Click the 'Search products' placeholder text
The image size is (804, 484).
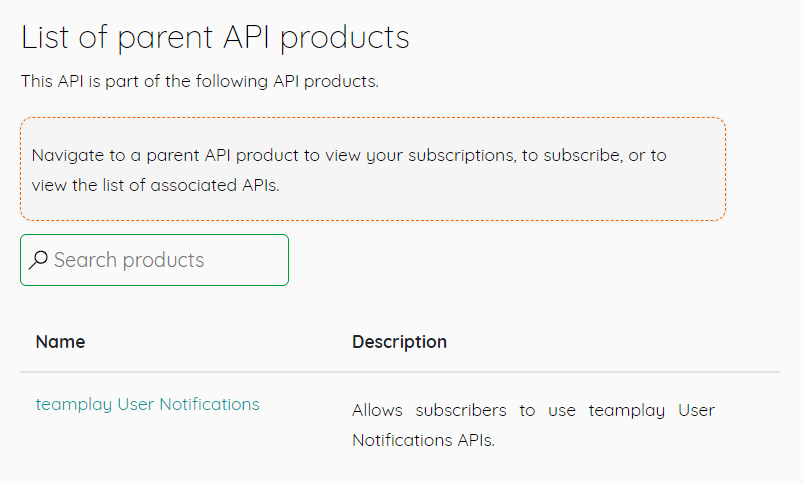tap(129, 260)
